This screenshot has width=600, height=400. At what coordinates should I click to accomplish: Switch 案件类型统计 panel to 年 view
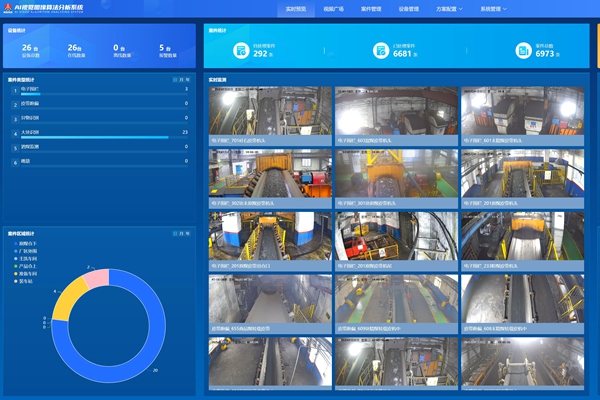(x=187, y=77)
